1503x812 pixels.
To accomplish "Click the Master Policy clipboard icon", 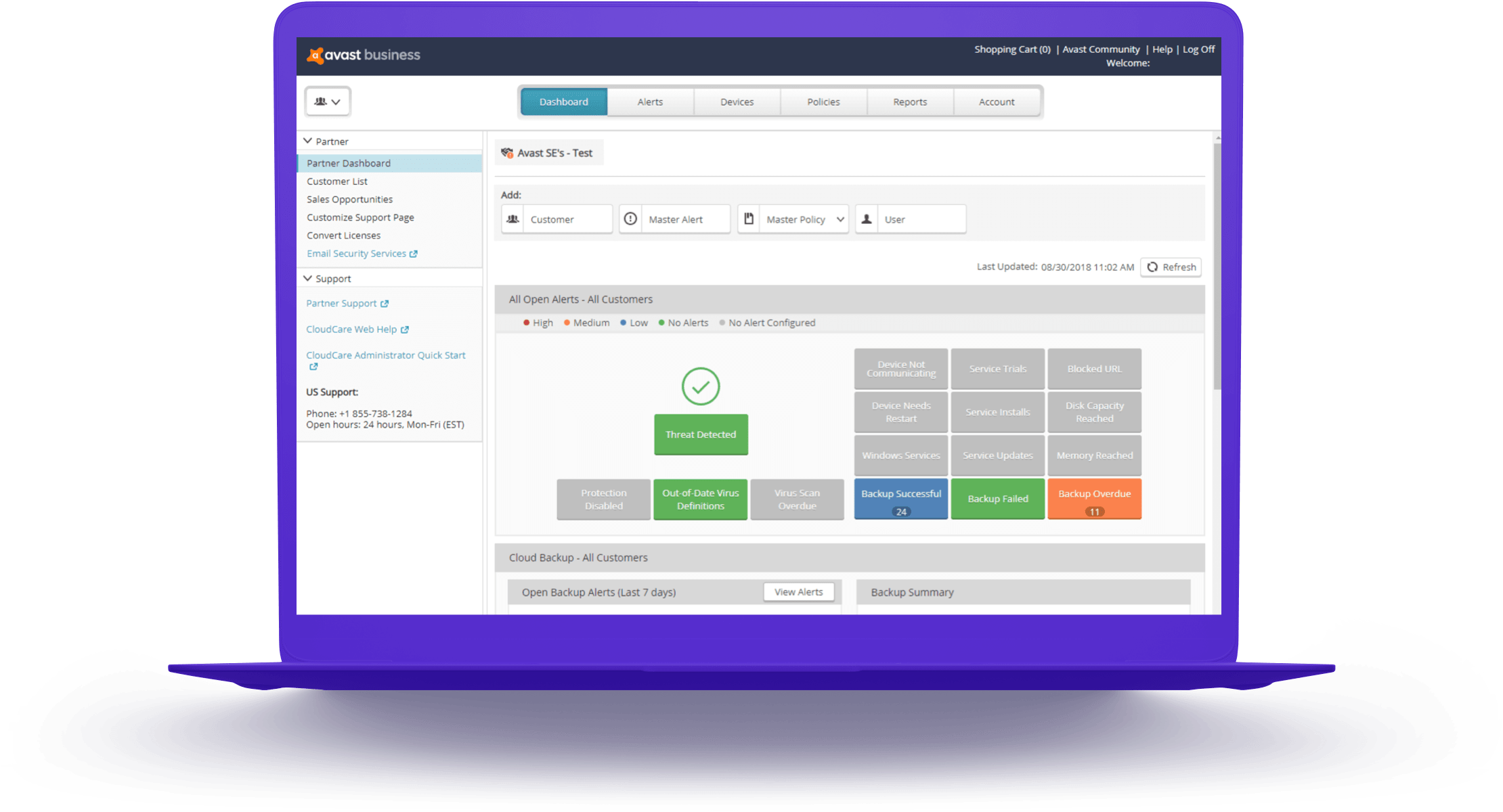I will tap(749, 219).
